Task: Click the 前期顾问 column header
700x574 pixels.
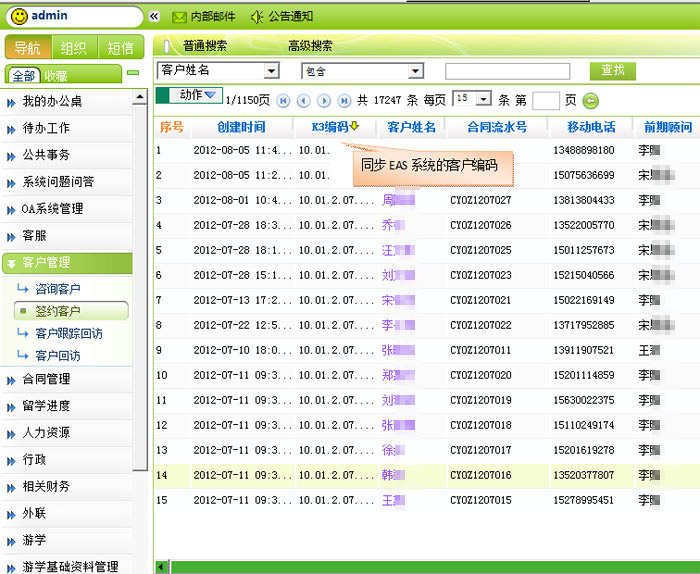Action: (x=668, y=127)
